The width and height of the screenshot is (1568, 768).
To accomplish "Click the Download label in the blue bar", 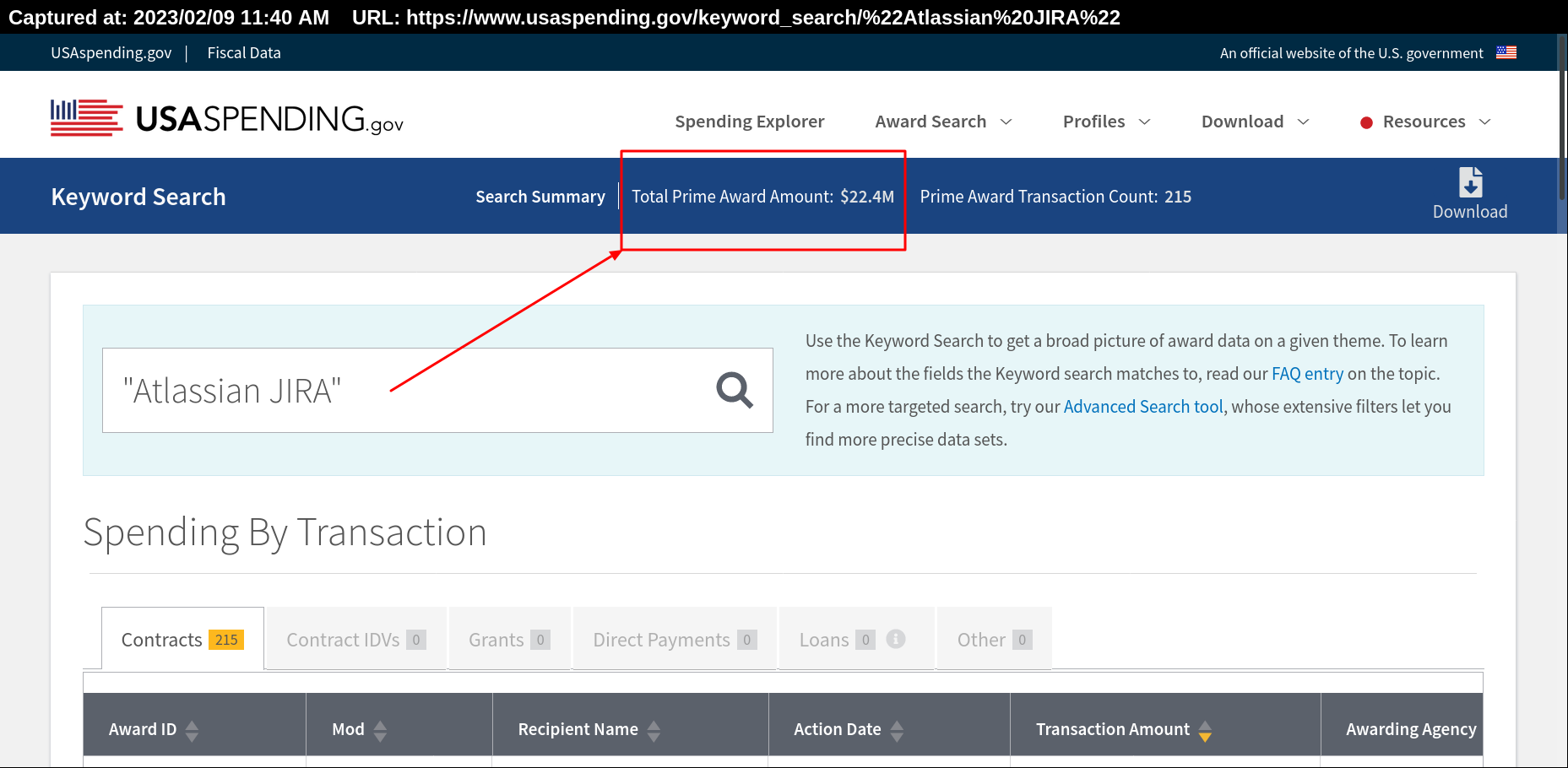I will point(1470,212).
